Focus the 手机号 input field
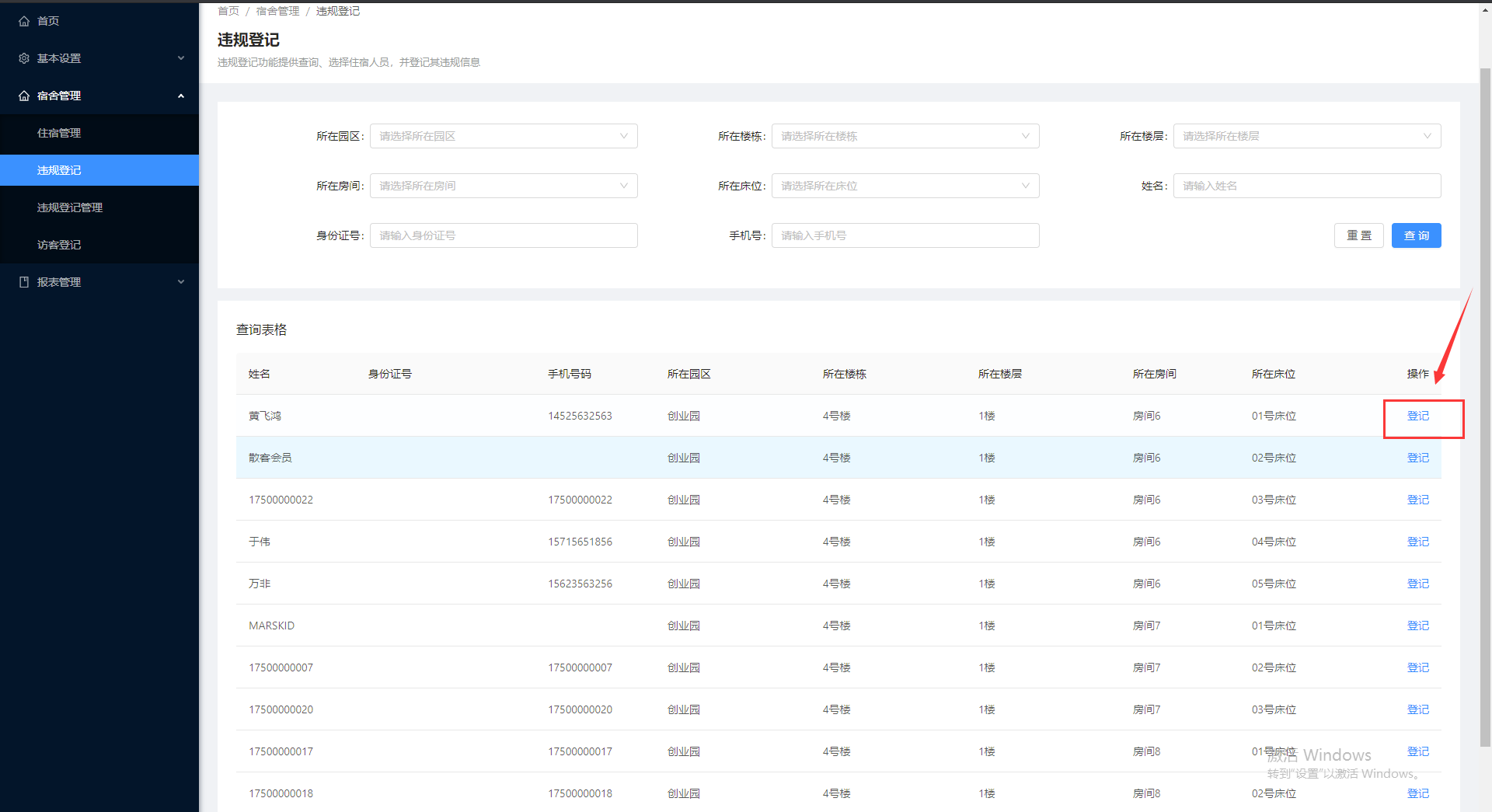1492x812 pixels. 905,235
